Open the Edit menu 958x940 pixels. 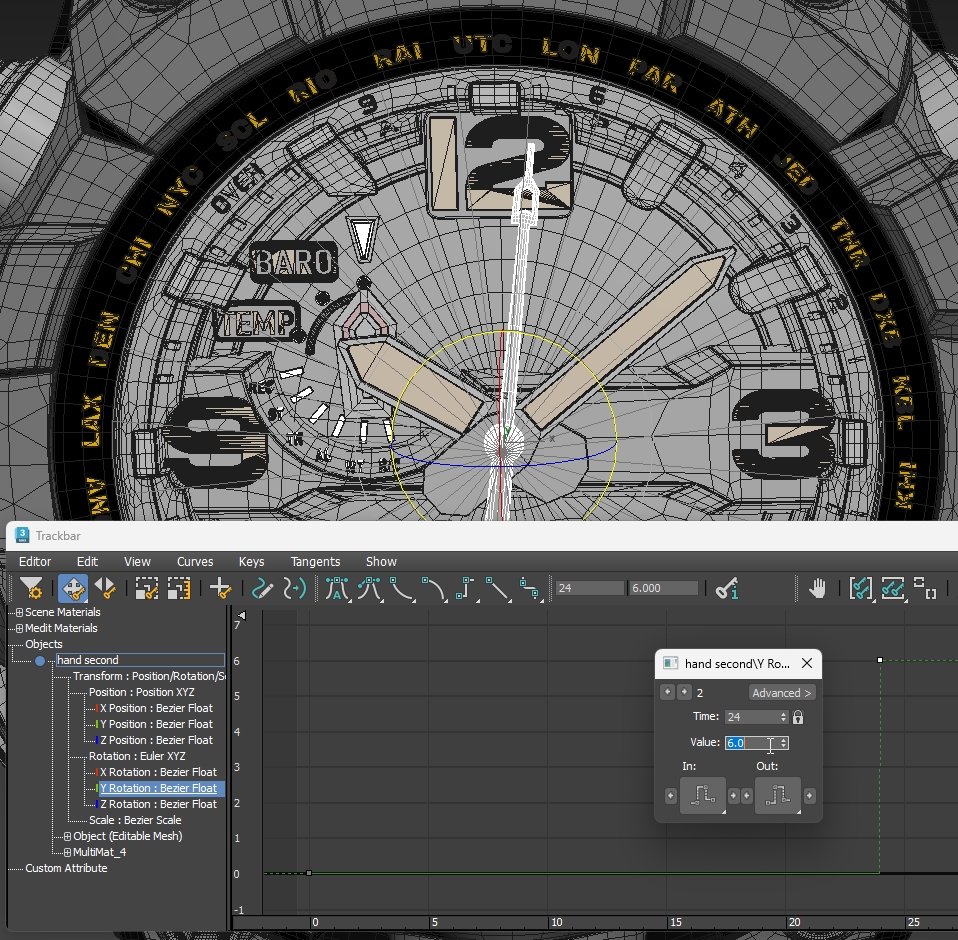point(87,561)
